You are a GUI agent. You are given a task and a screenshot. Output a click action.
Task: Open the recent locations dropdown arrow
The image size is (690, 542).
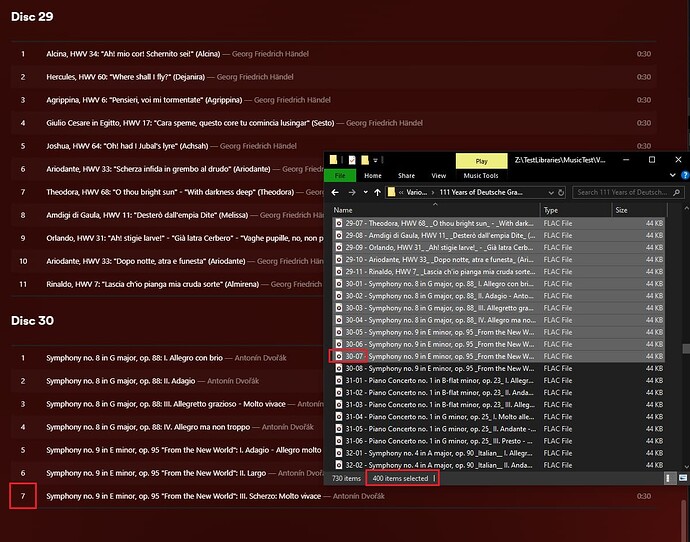pyautogui.click(x=365, y=192)
